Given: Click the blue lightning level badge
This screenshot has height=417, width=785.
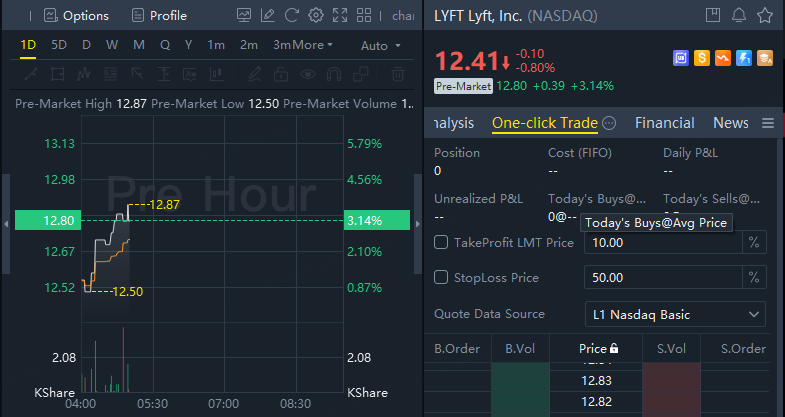Looking at the screenshot, I should tap(744, 58).
